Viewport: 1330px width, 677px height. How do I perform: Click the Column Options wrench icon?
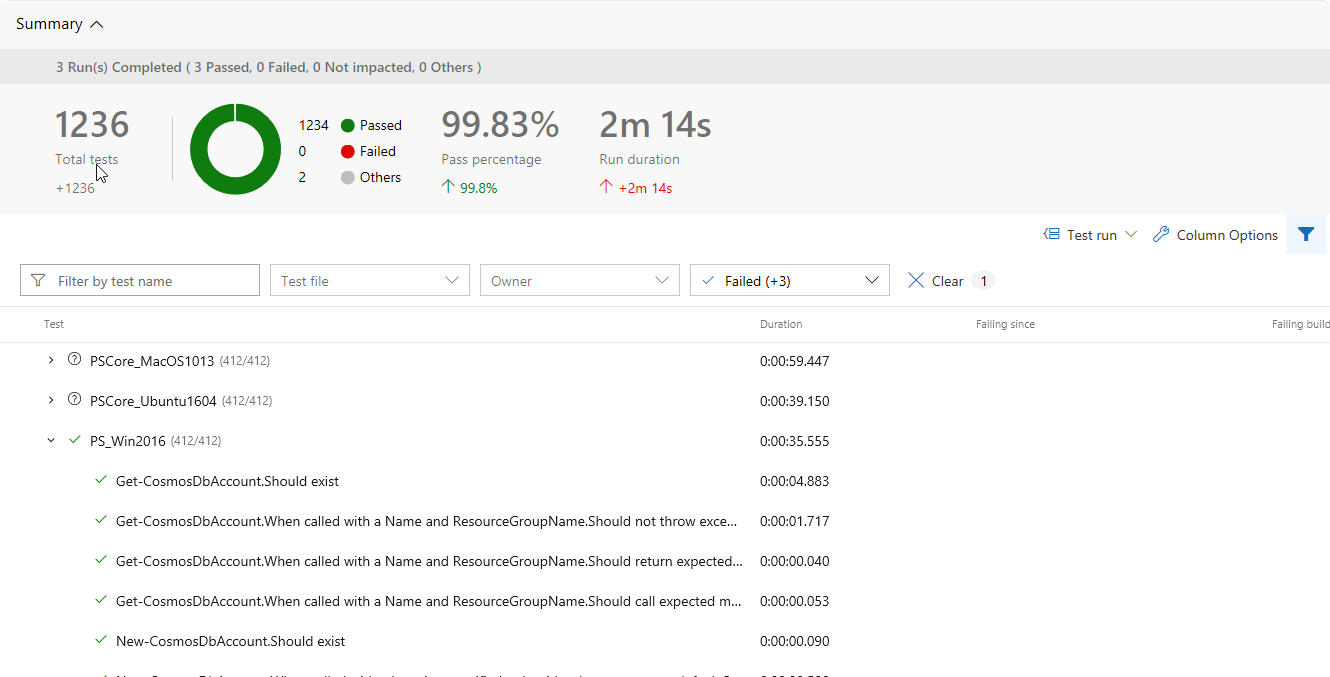[1161, 234]
